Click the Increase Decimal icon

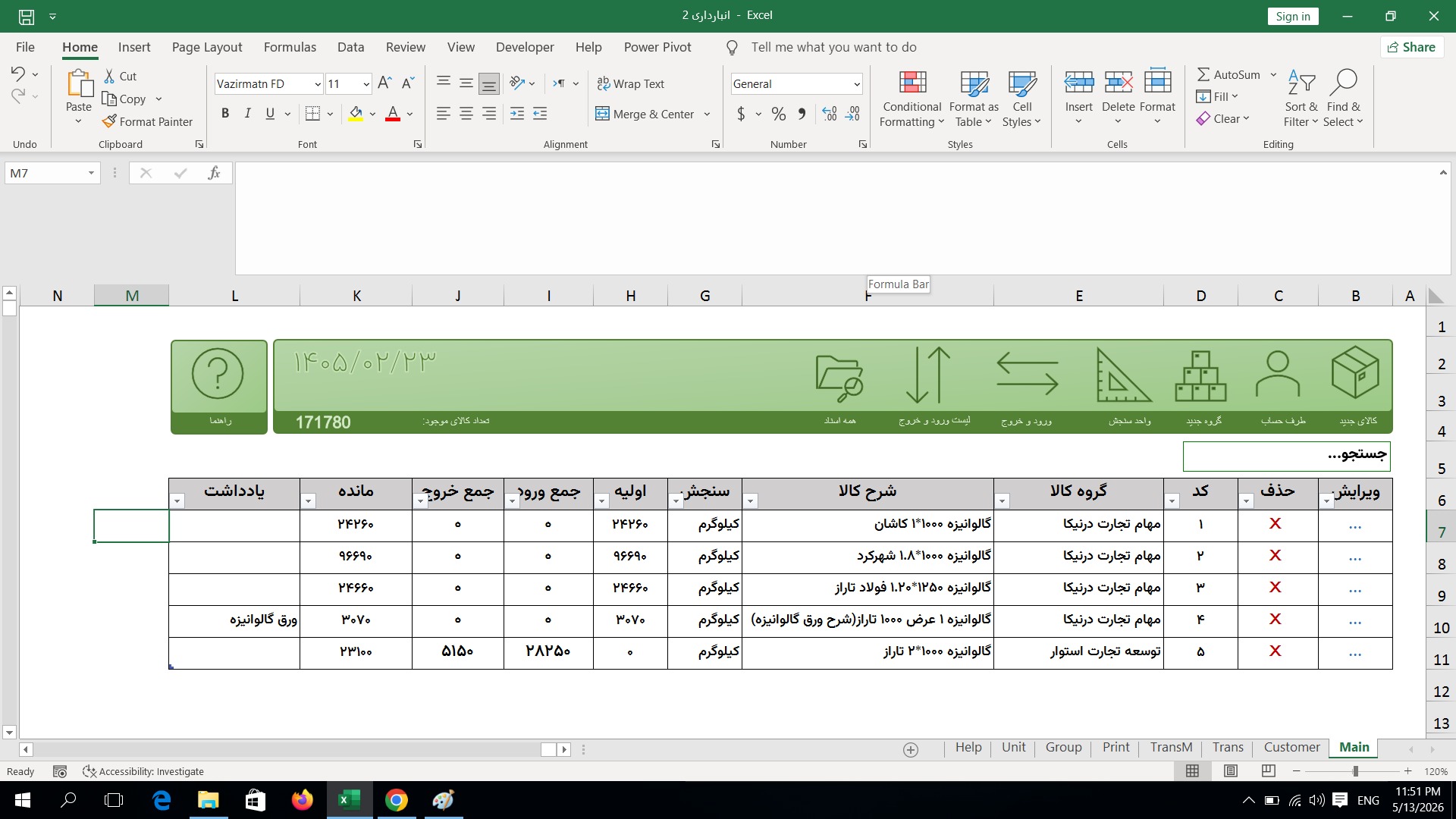coord(830,114)
